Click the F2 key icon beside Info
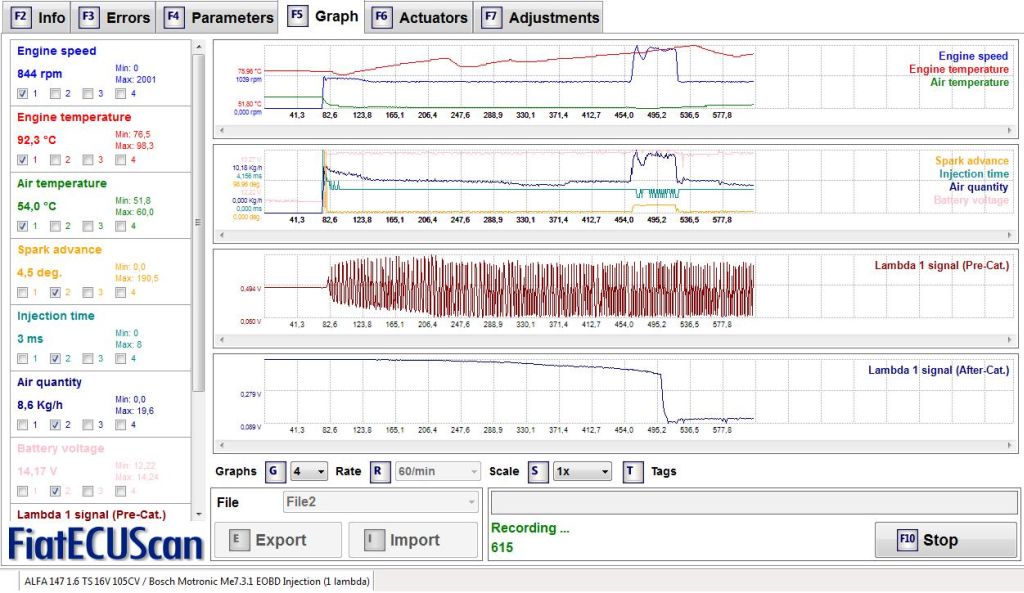The height and width of the screenshot is (593, 1024). (x=22, y=17)
